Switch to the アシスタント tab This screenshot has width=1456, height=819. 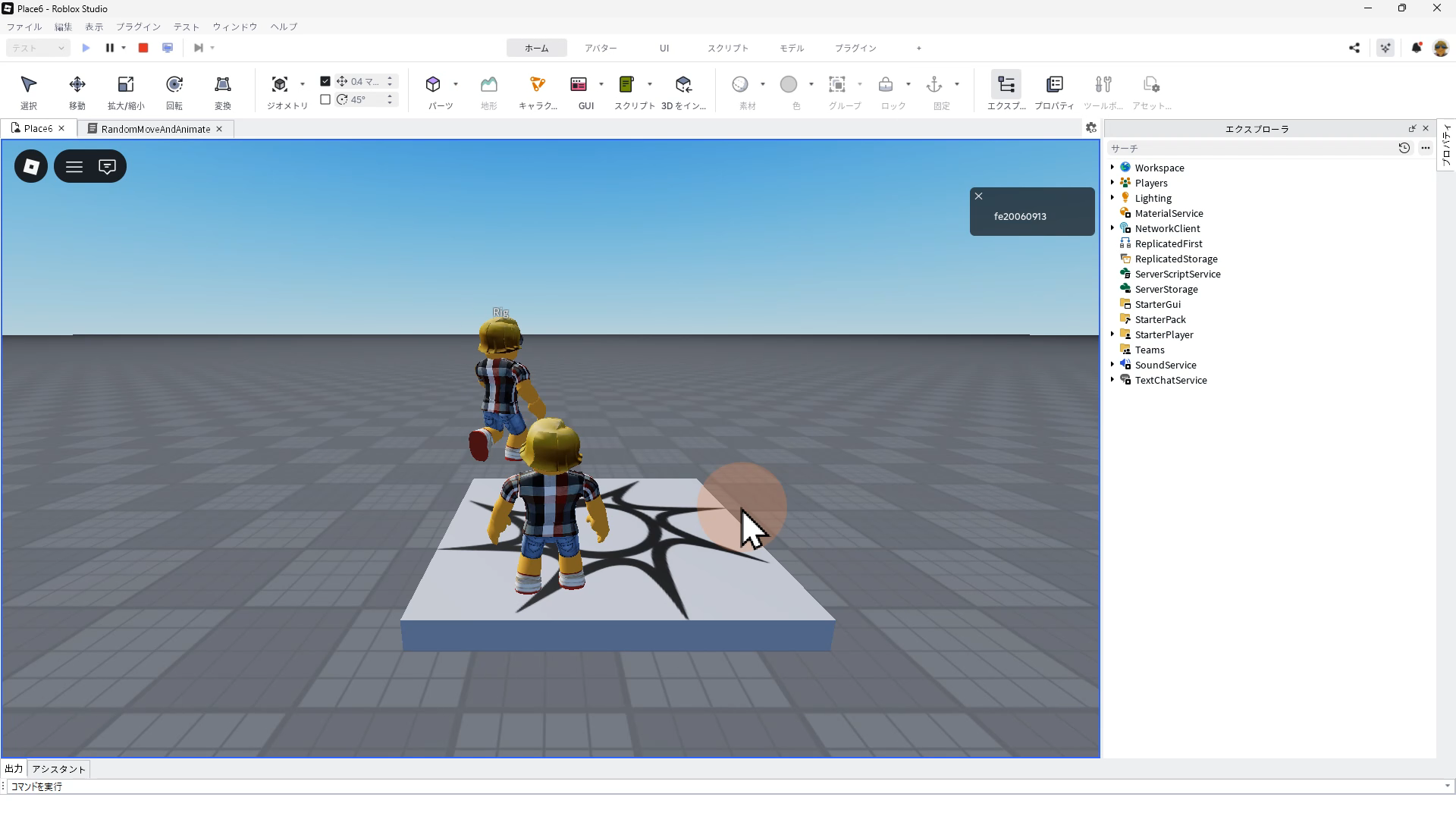59,769
